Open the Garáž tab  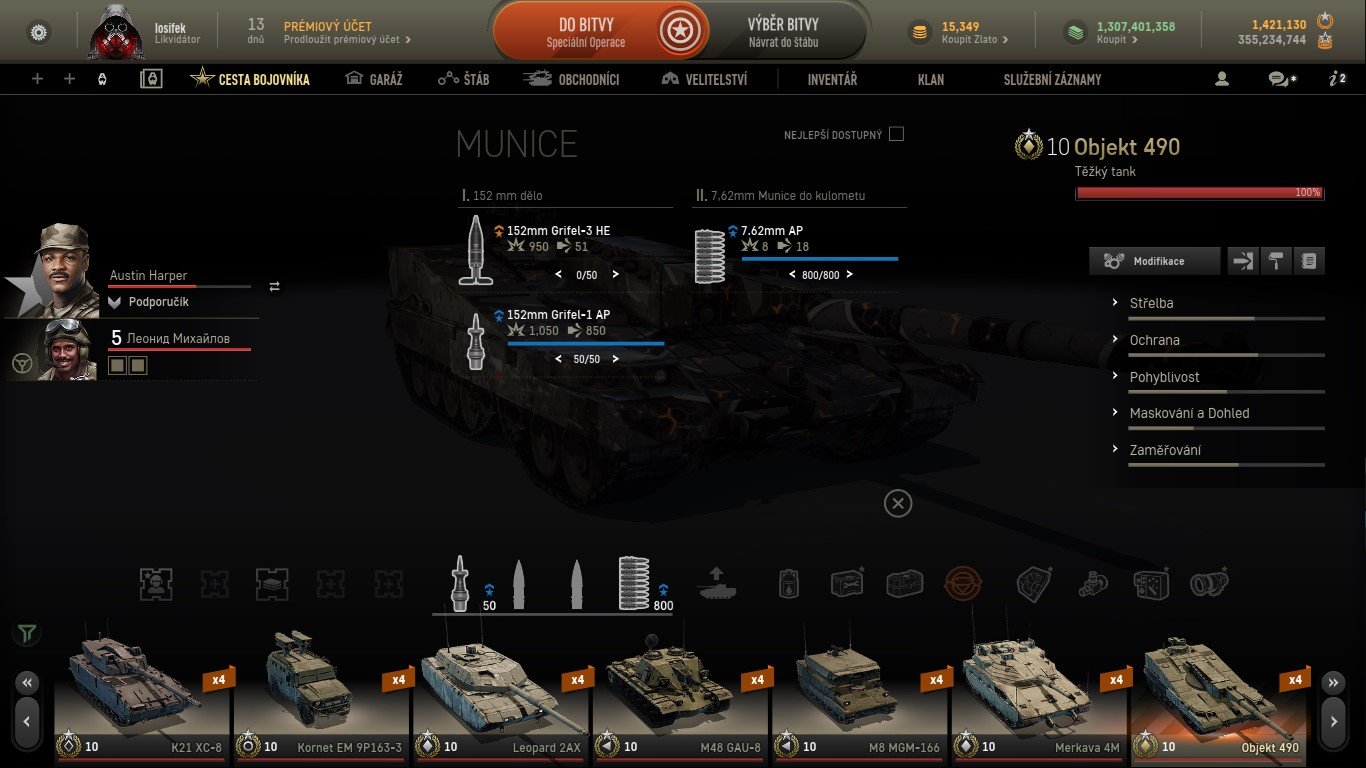pyautogui.click(x=374, y=79)
